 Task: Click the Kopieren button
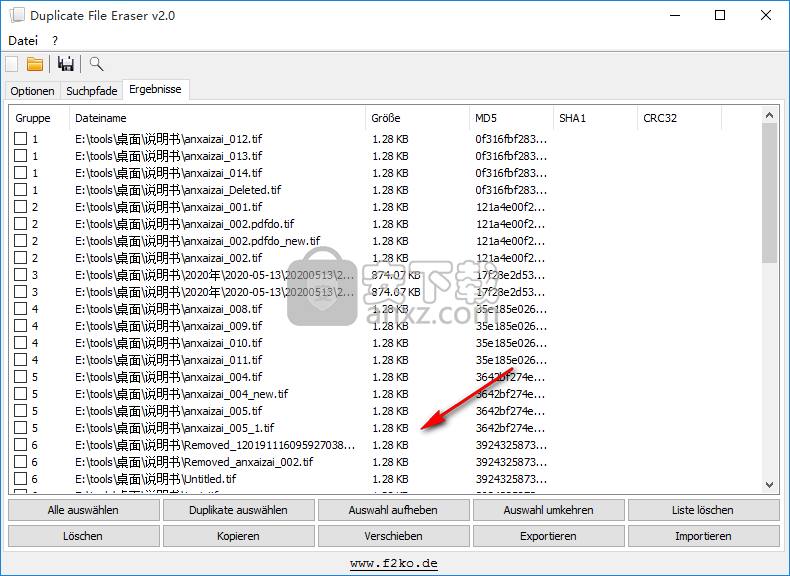[x=239, y=536]
